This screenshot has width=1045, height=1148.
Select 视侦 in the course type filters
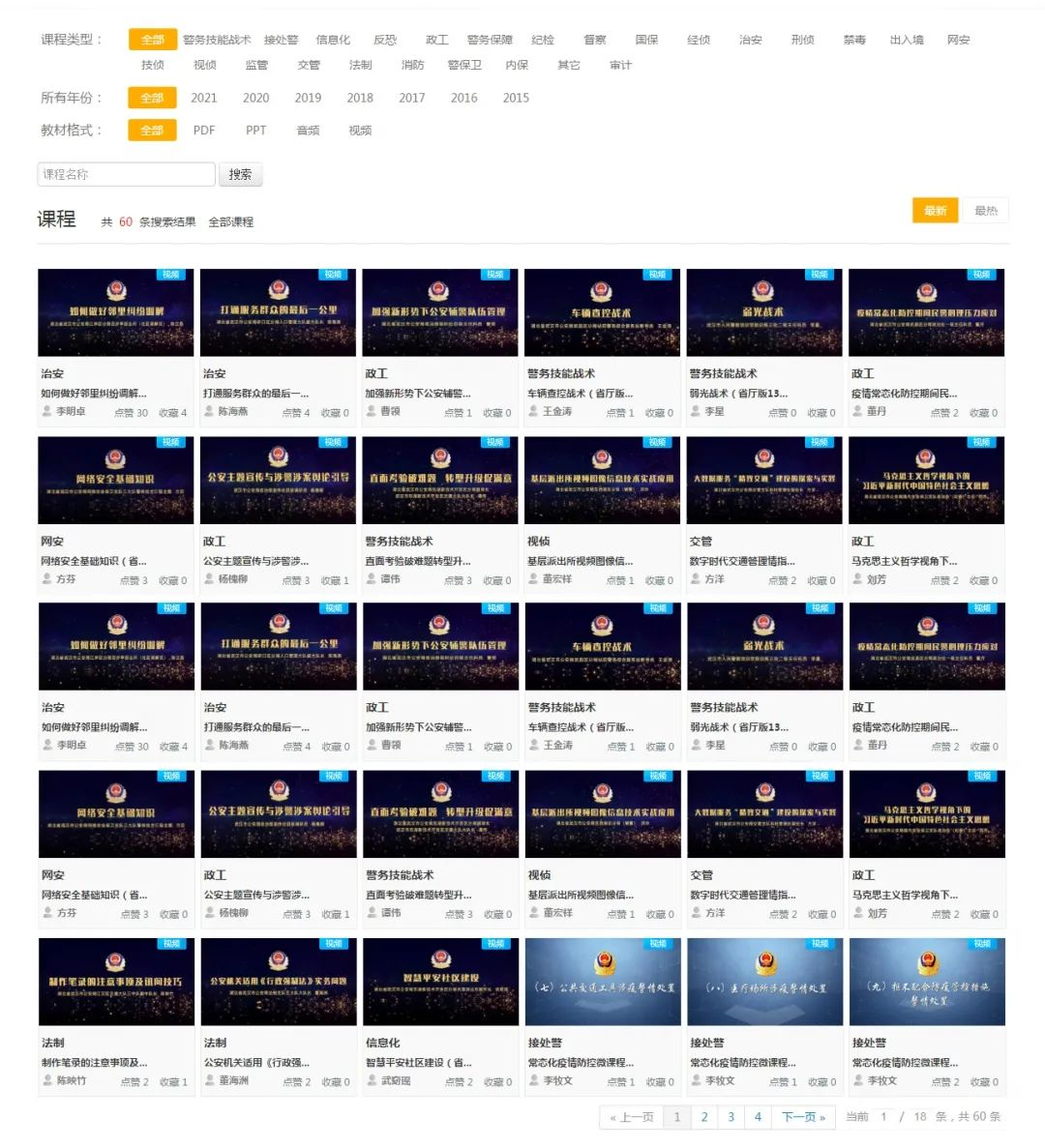[204, 65]
